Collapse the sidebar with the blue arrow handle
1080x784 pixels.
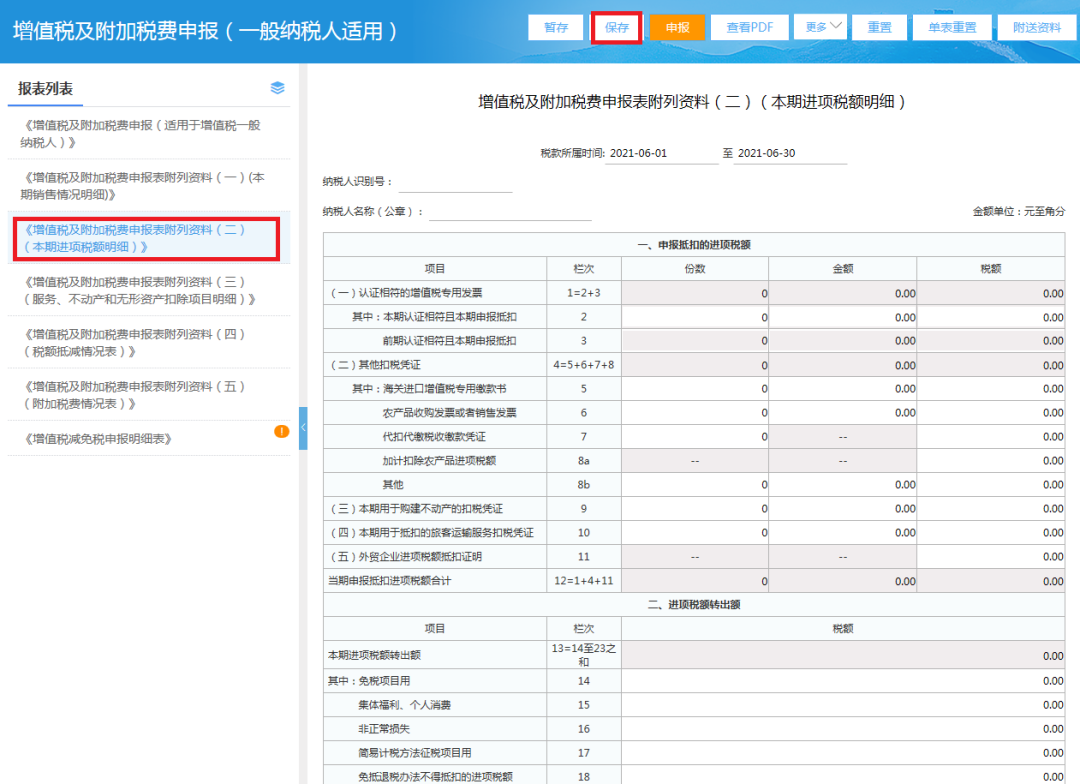pos(303,428)
